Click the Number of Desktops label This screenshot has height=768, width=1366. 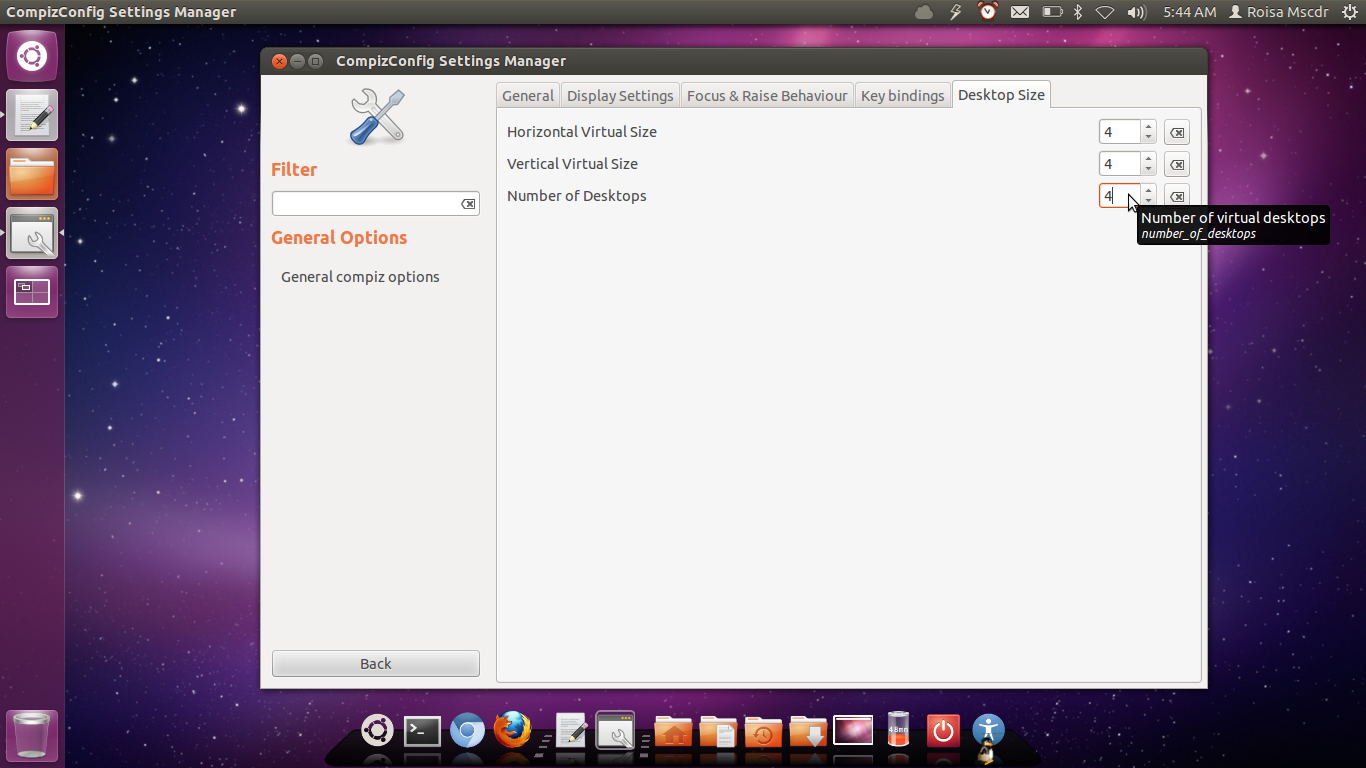[577, 196]
